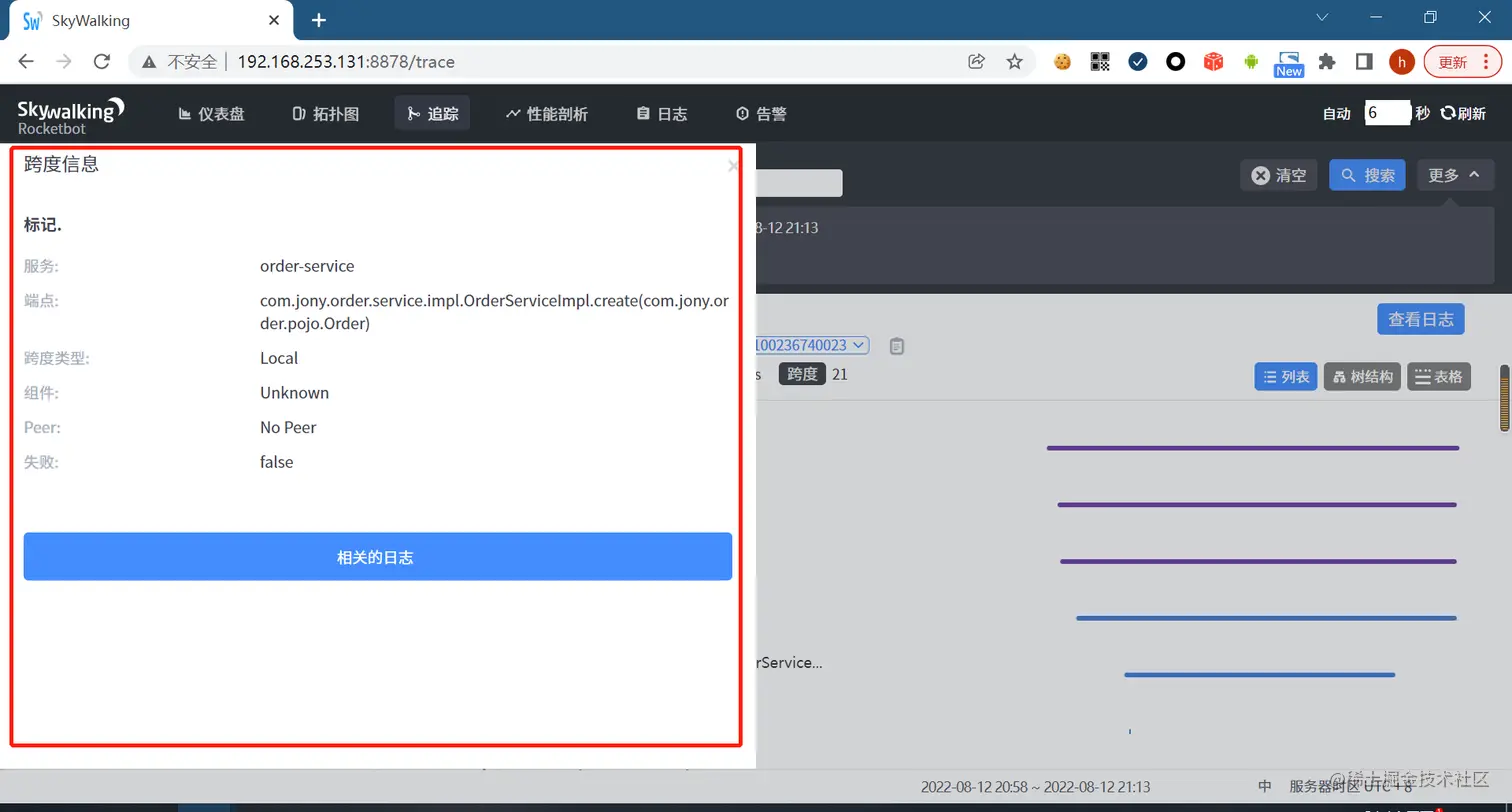Reload the page in browser

101,61
